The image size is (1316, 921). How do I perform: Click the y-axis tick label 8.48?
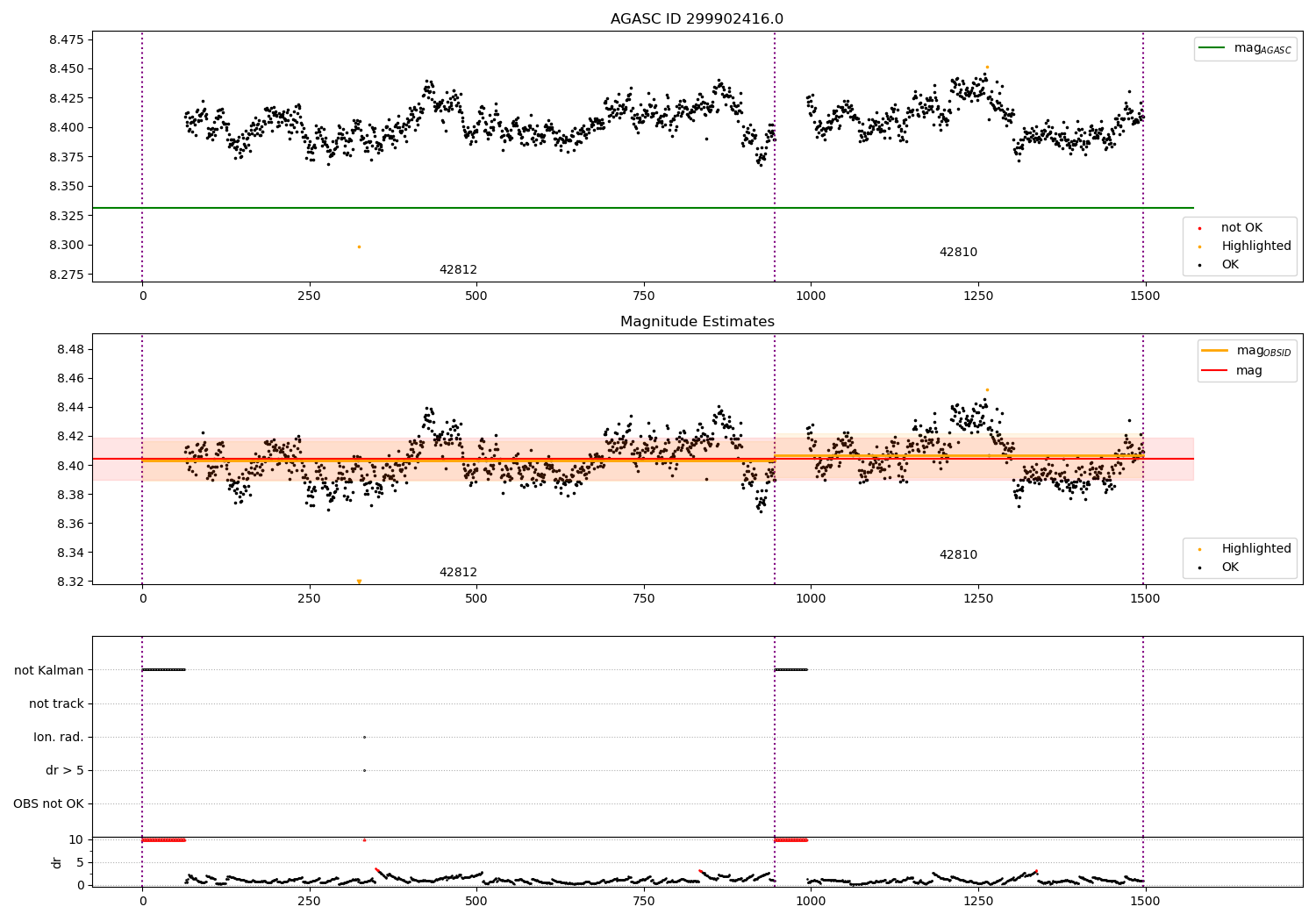click(x=69, y=350)
